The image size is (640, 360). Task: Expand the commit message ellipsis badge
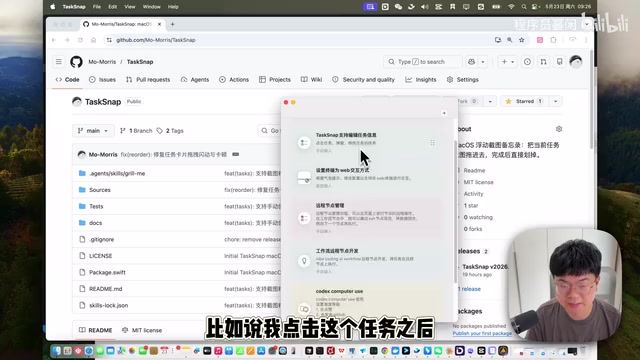236,155
